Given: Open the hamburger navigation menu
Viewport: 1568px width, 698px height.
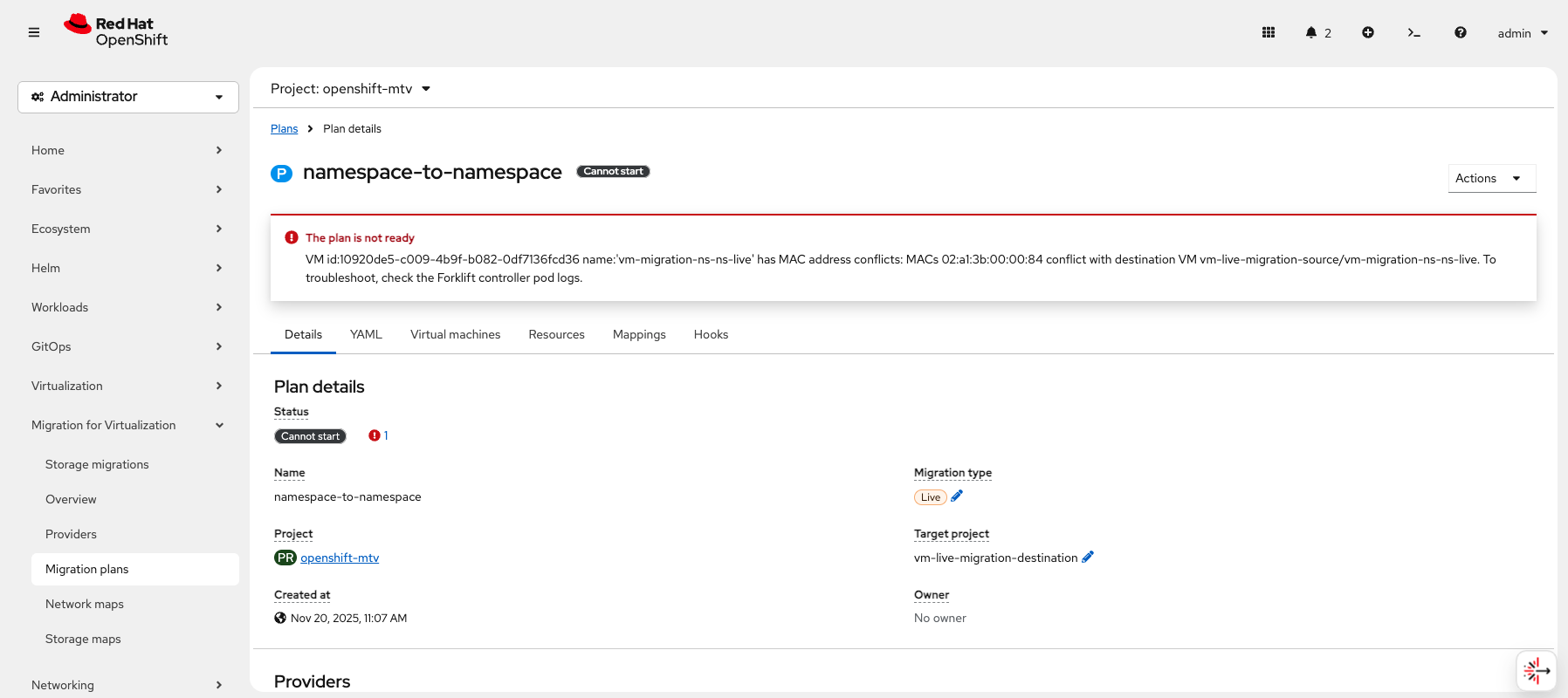Looking at the screenshot, I should [34, 32].
